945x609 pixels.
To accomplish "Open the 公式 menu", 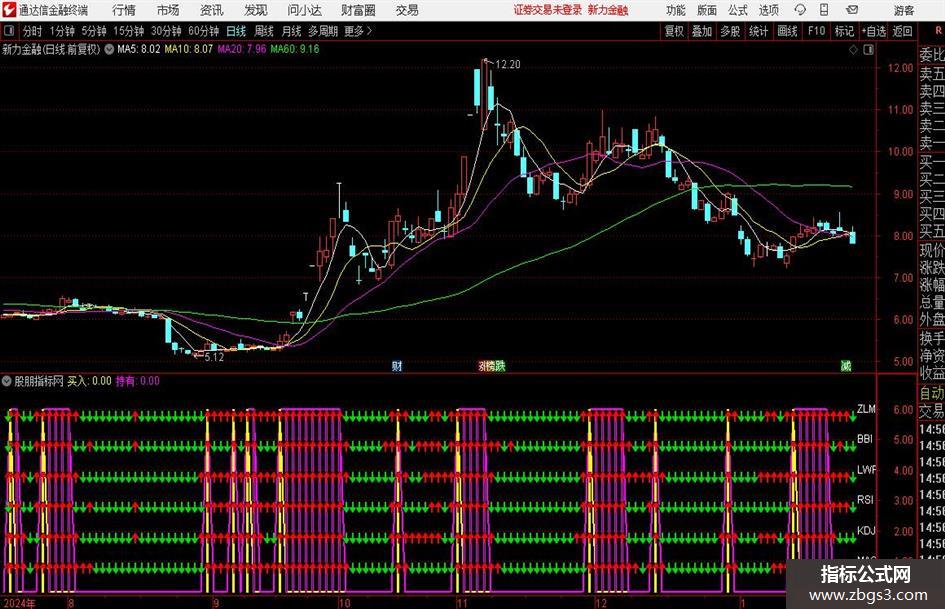I will tap(738, 10).
